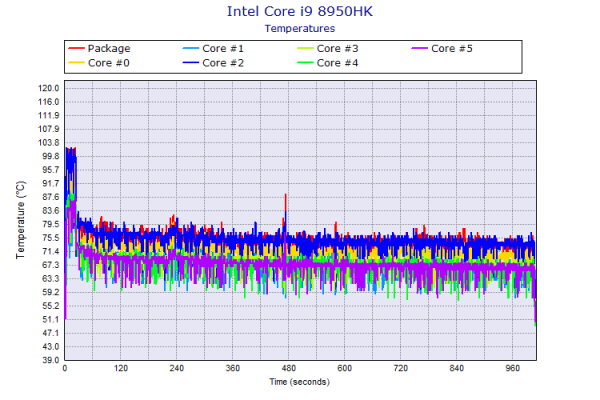Click the 39.0 y-axis value
This screenshot has width=600, height=400.
[x=51, y=360]
